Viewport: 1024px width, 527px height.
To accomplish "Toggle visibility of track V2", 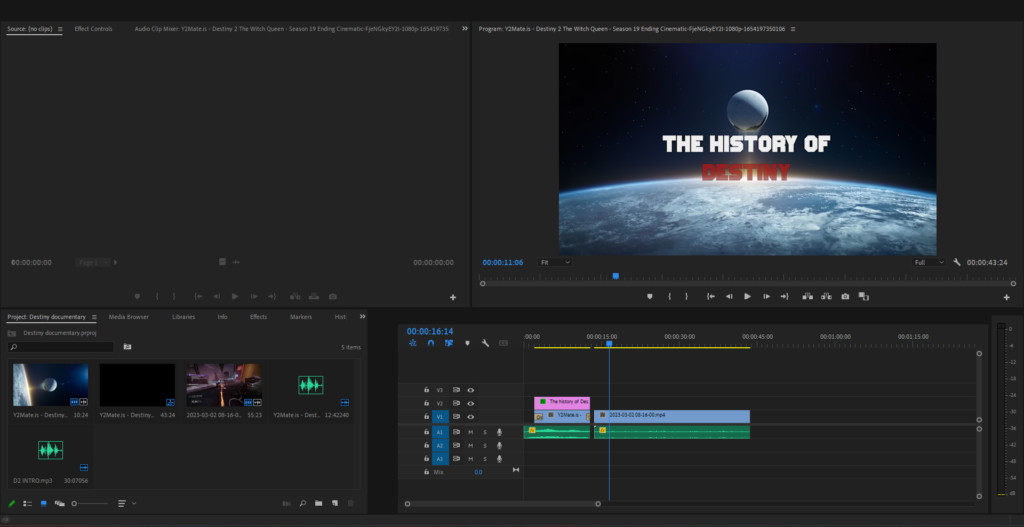I will coord(471,404).
